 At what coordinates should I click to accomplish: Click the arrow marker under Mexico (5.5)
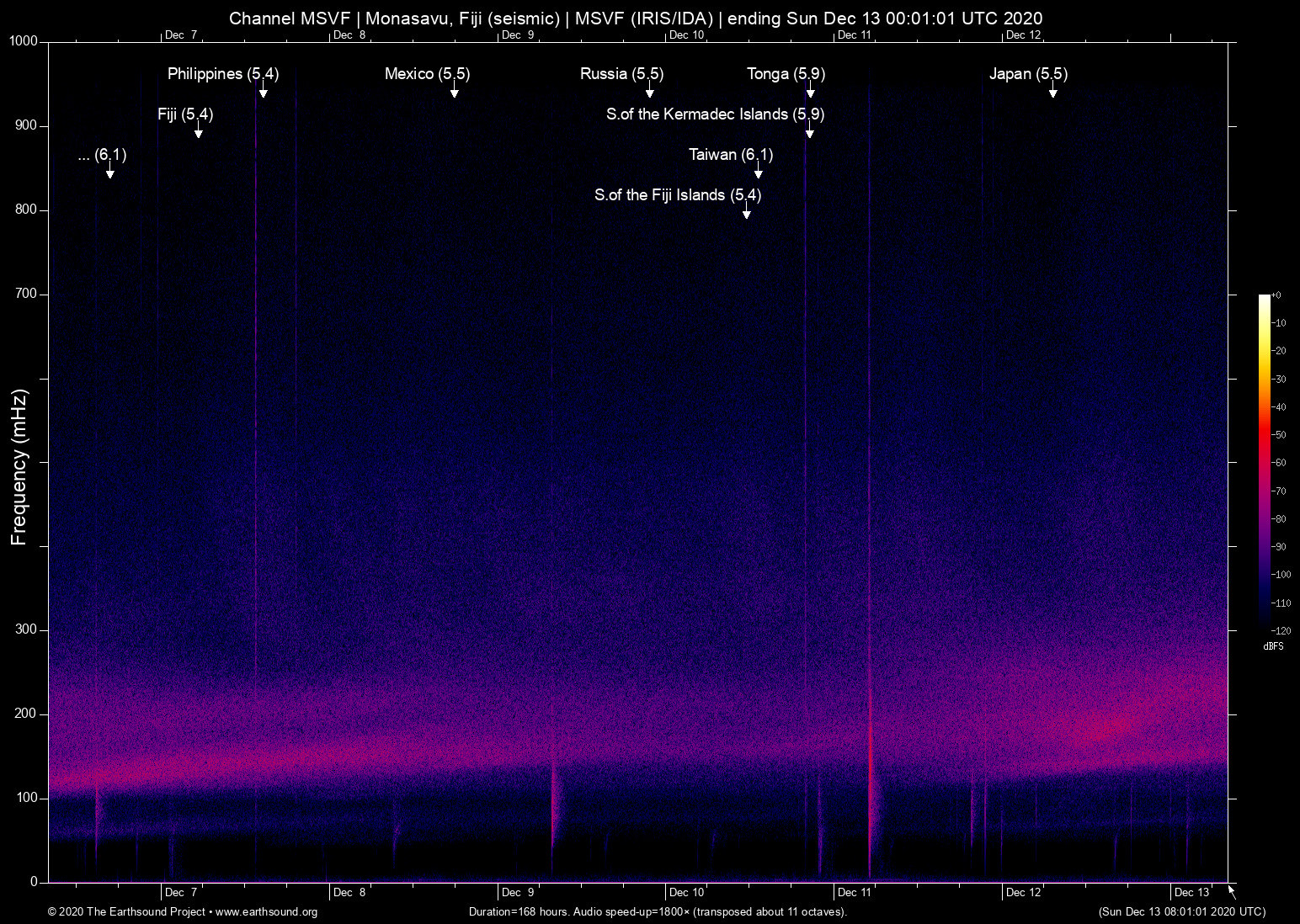[455, 91]
